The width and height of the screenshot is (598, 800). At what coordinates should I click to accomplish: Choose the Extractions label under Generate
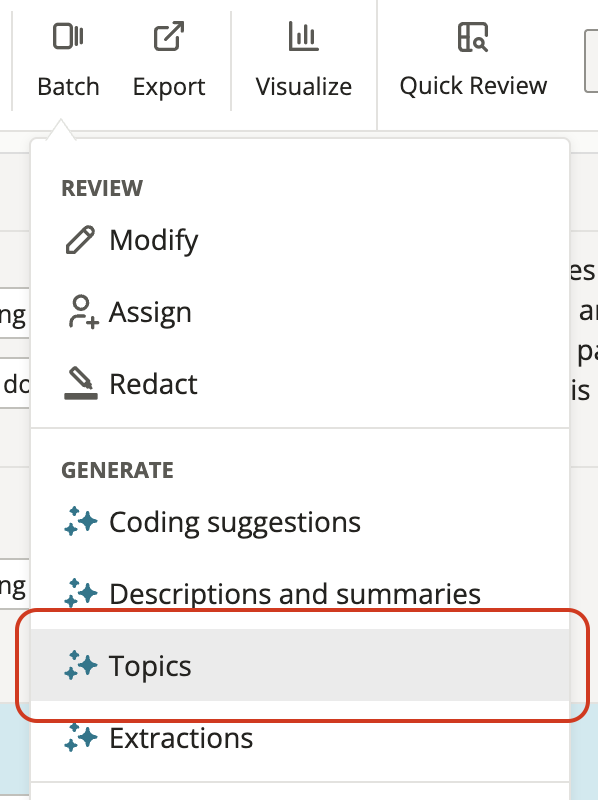(181, 738)
